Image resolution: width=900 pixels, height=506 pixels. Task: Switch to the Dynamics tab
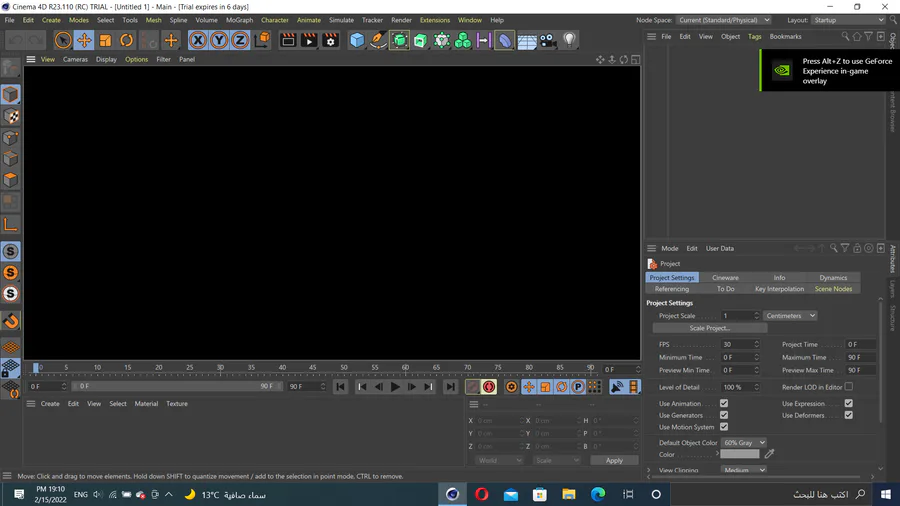click(x=833, y=278)
